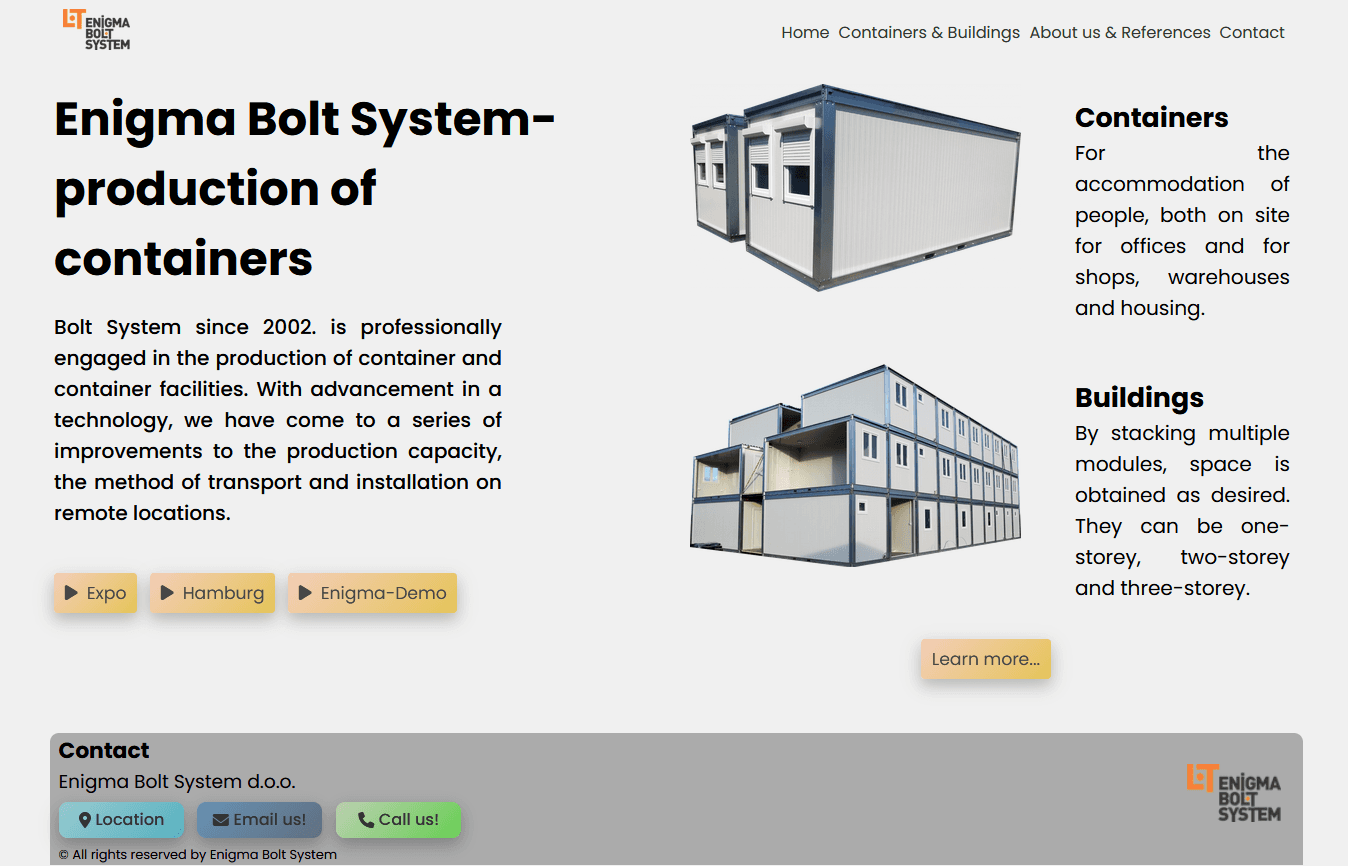Click the Hamburg button
Image resolution: width=1348 pixels, height=866 pixels.
pos(212,593)
